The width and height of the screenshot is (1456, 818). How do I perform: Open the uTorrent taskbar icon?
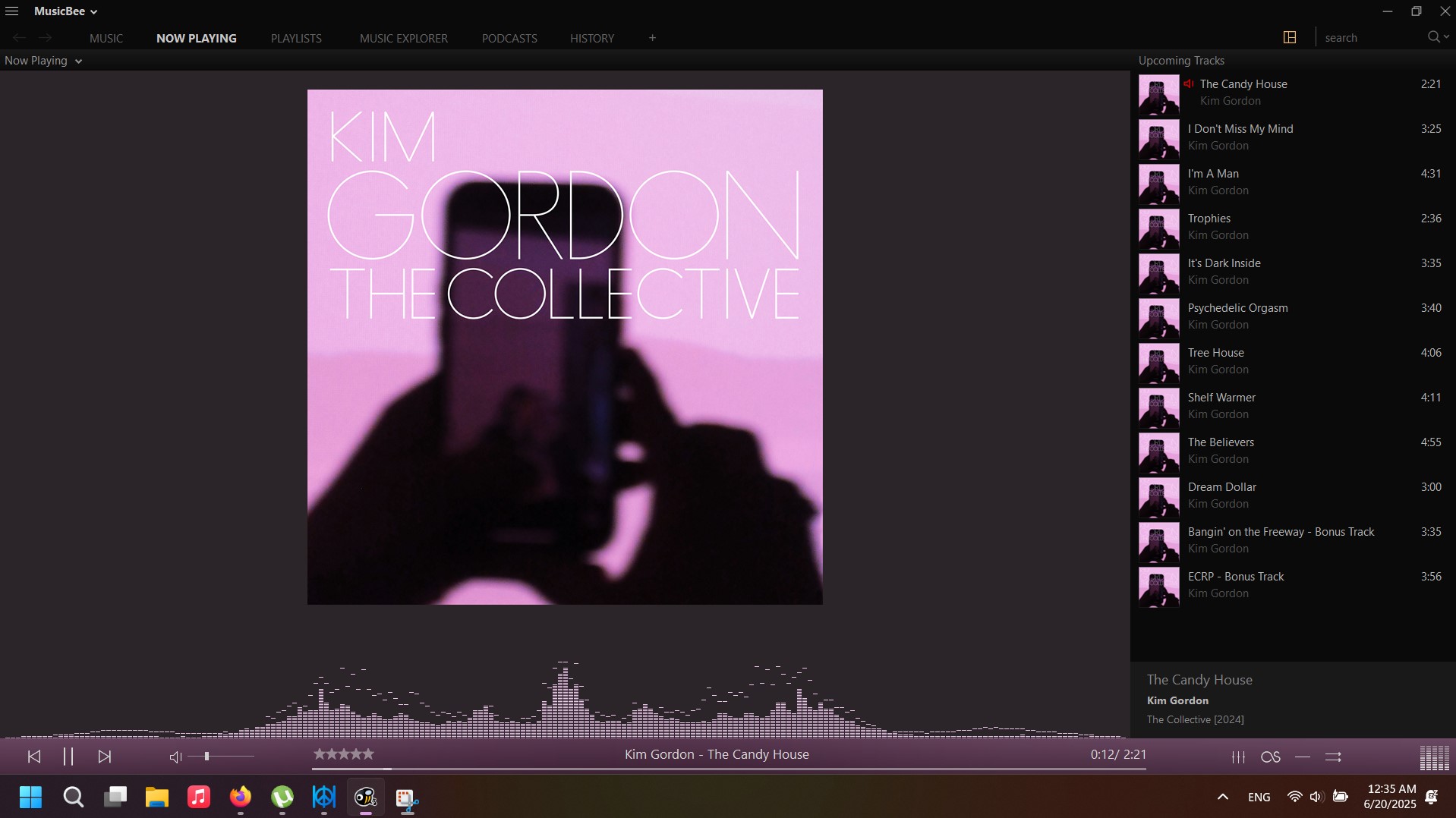click(282, 798)
